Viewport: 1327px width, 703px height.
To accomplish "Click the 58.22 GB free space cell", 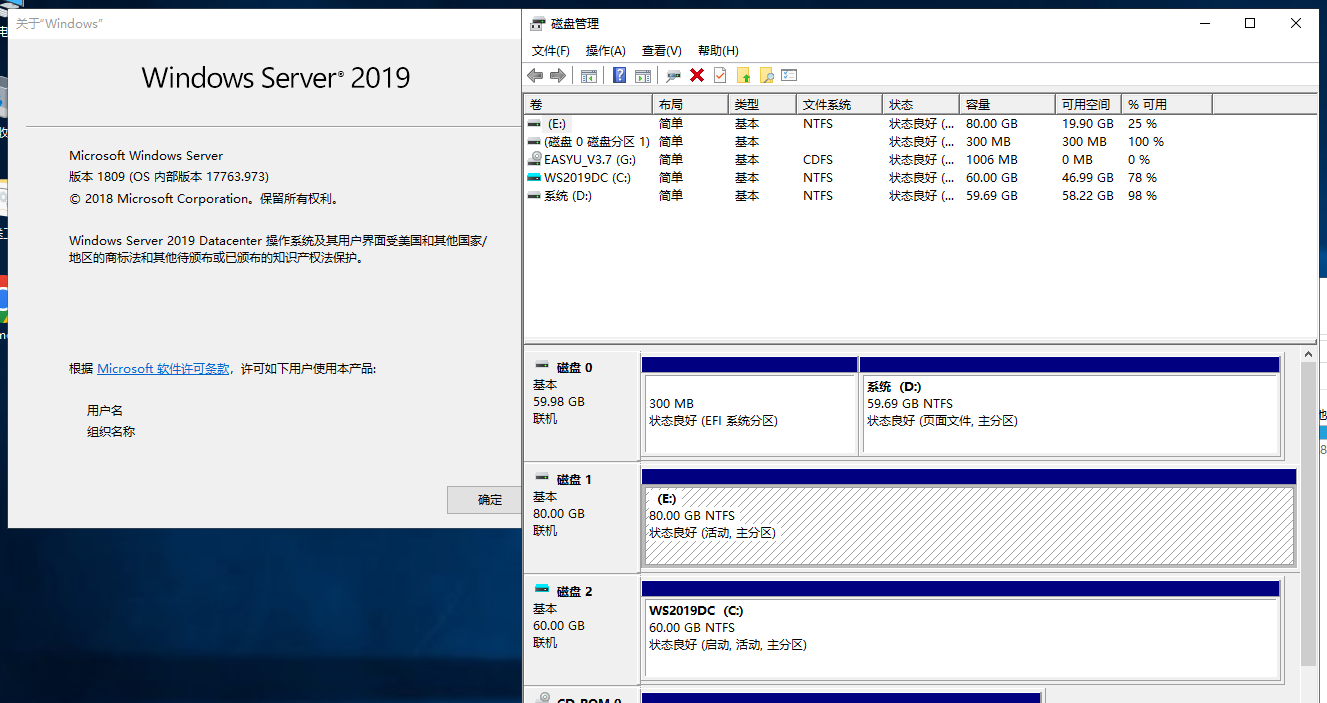I will click(1087, 196).
